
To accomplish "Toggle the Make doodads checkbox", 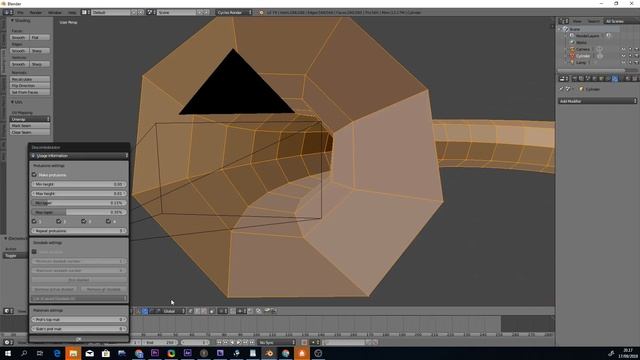I will [x=34, y=252].
